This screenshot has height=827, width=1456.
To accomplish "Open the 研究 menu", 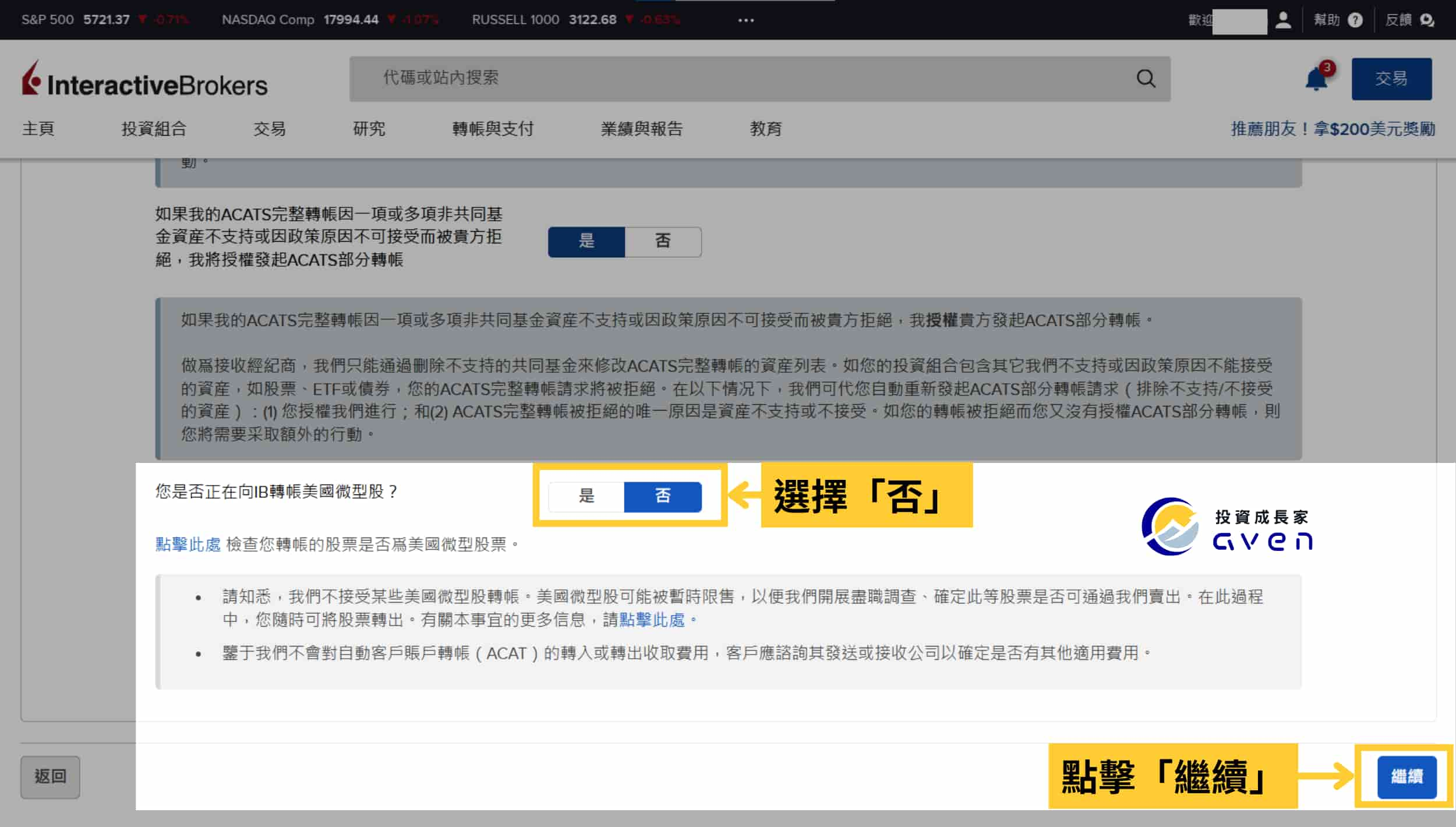I will coord(369,129).
